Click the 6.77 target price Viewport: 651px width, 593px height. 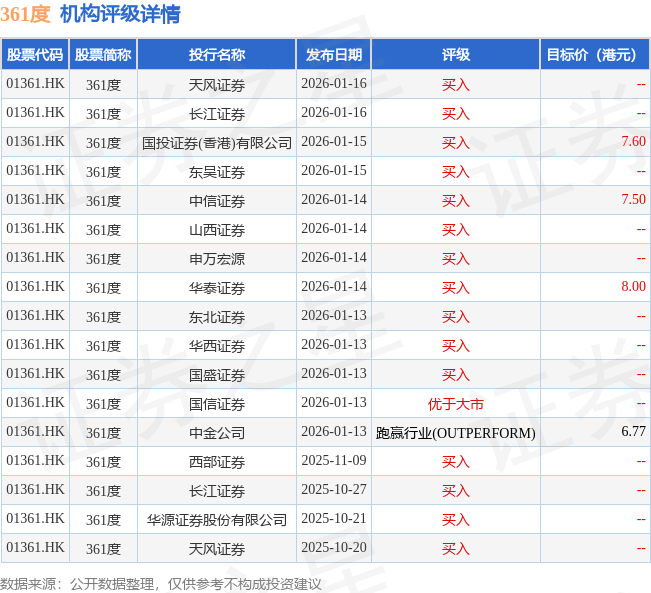click(633, 431)
